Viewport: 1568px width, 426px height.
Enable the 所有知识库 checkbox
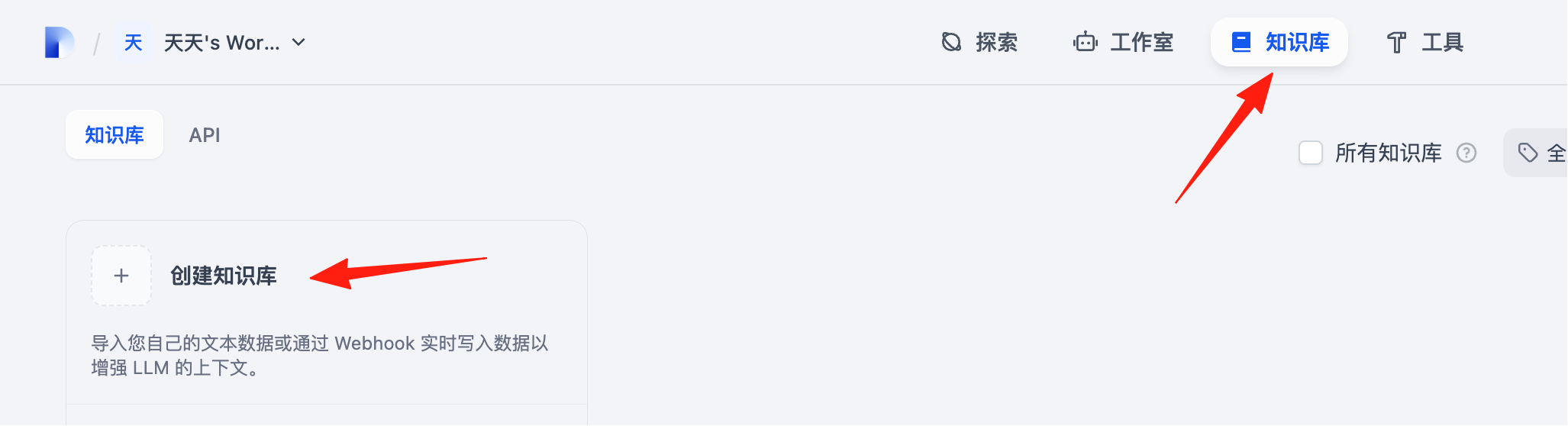pos(1311,153)
